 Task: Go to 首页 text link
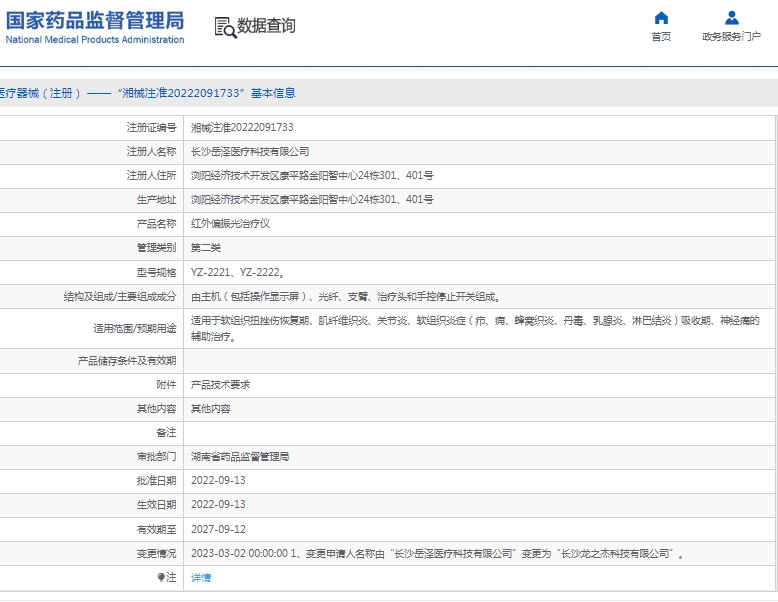pyautogui.click(x=661, y=37)
